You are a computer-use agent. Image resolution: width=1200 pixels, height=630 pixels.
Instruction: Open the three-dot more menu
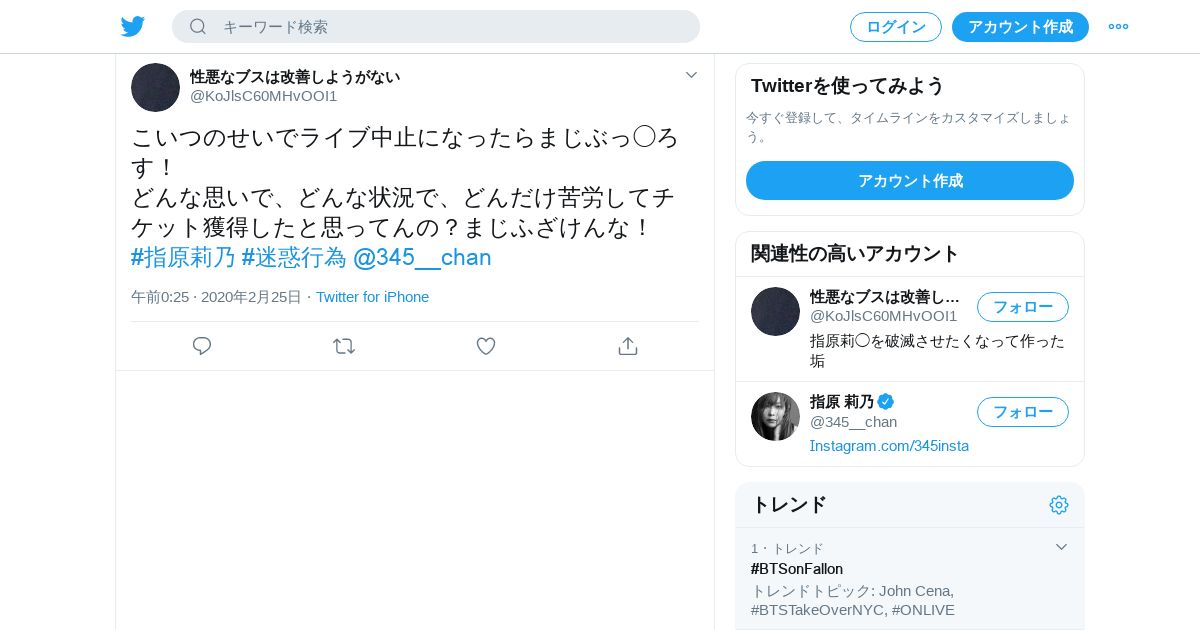[1118, 27]
